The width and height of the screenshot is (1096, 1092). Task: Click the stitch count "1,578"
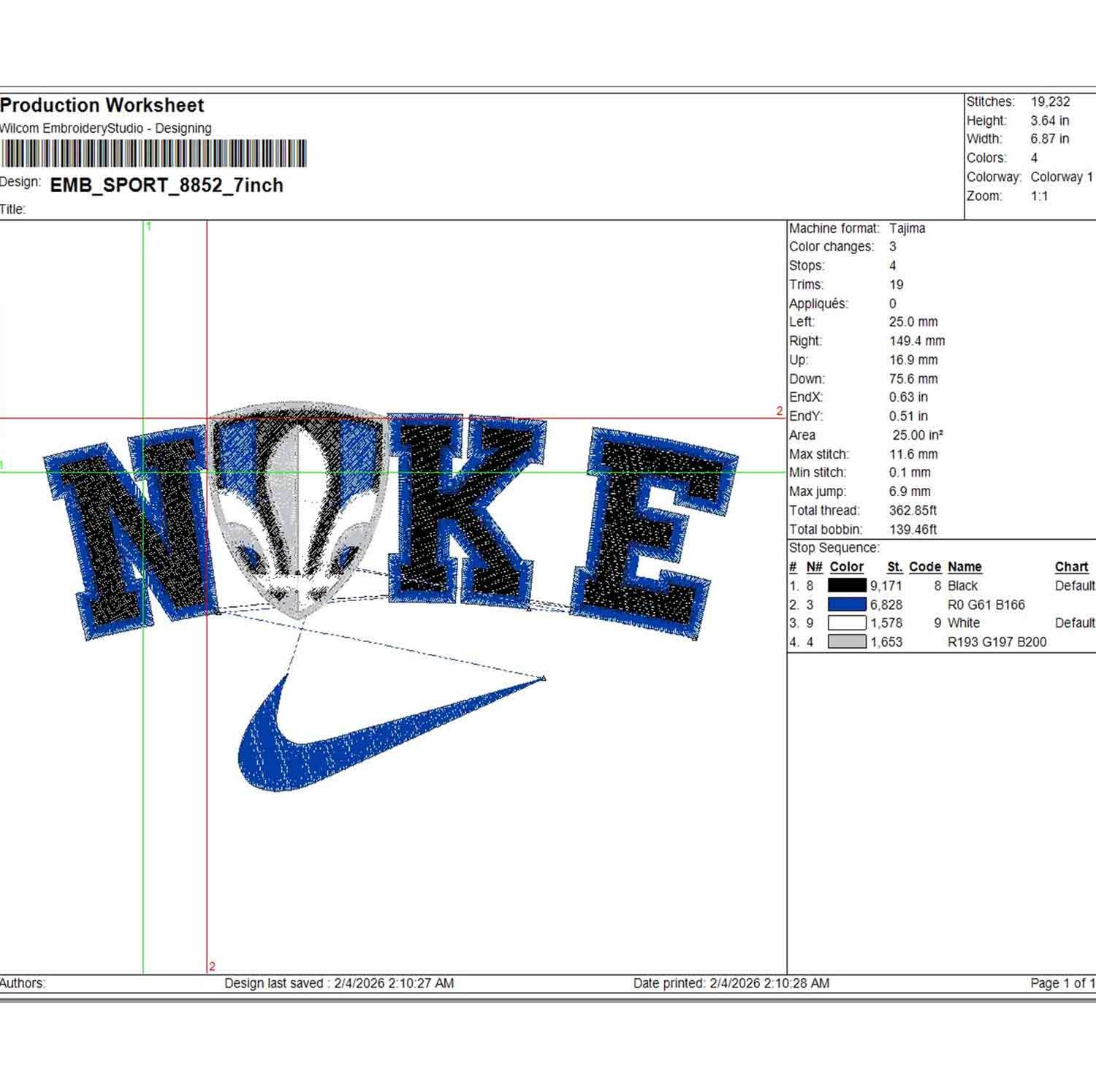[886, 623]
